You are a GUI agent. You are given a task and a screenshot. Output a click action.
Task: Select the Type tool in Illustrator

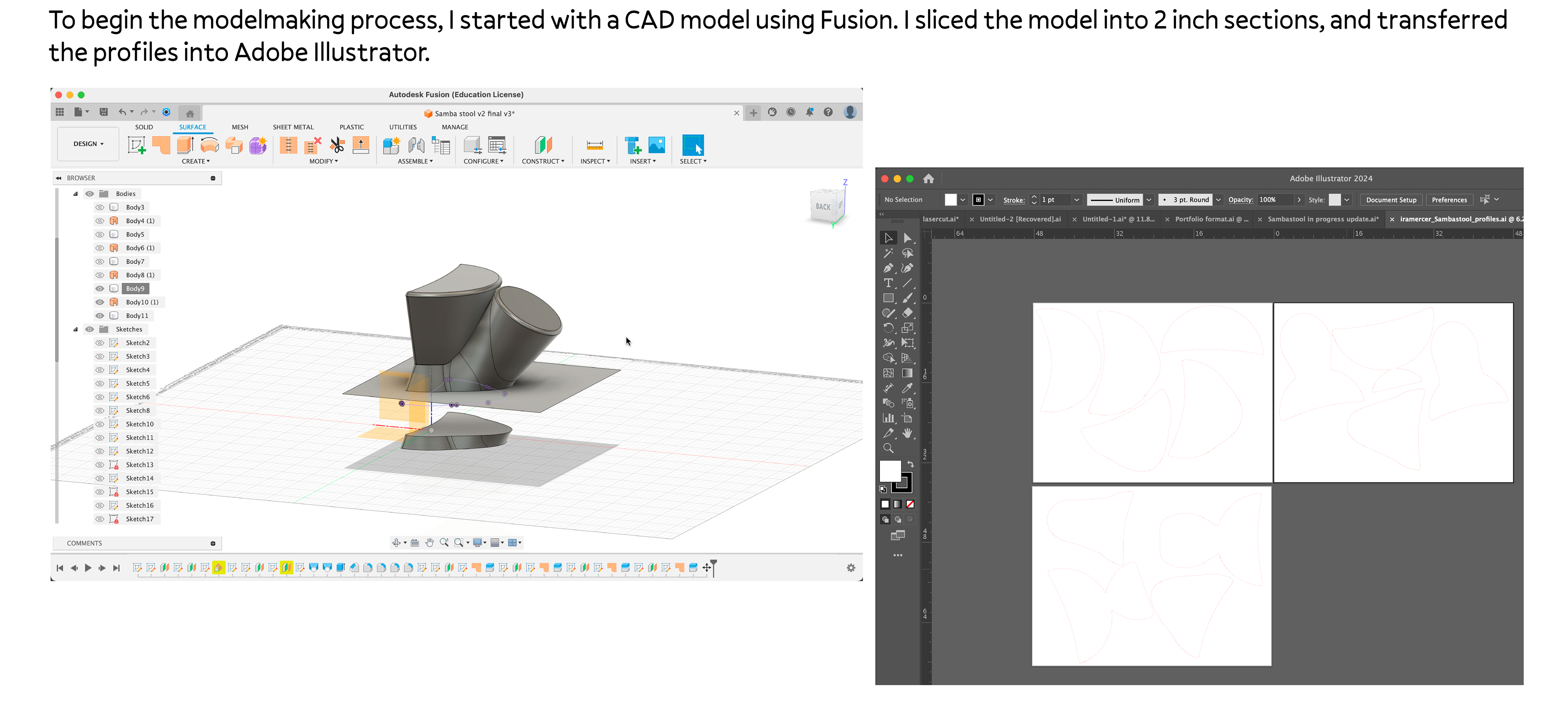pyautogui.click(x=888, y=283)
